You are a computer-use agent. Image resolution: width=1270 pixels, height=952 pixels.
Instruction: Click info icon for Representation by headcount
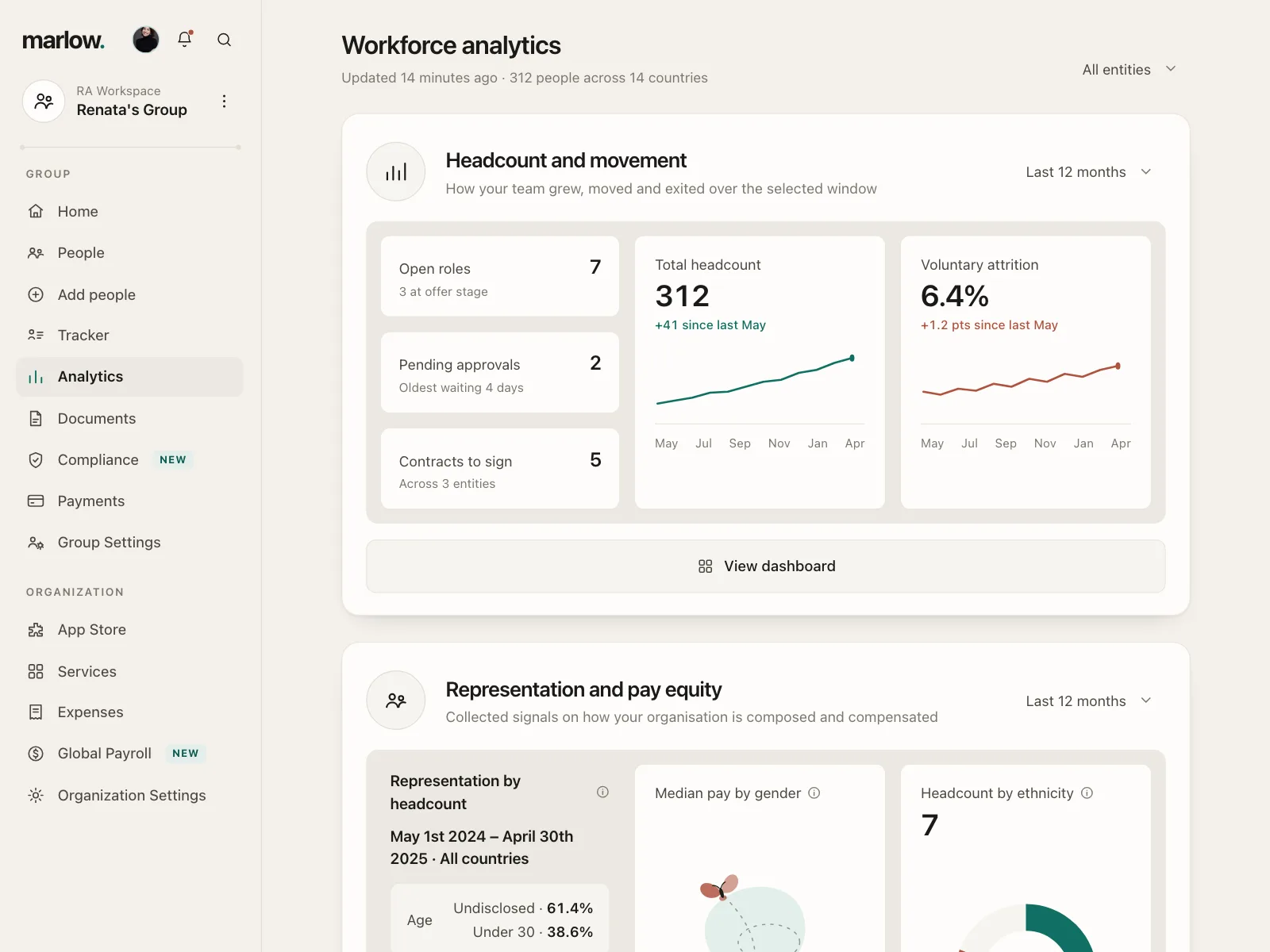tap(602, 792)
